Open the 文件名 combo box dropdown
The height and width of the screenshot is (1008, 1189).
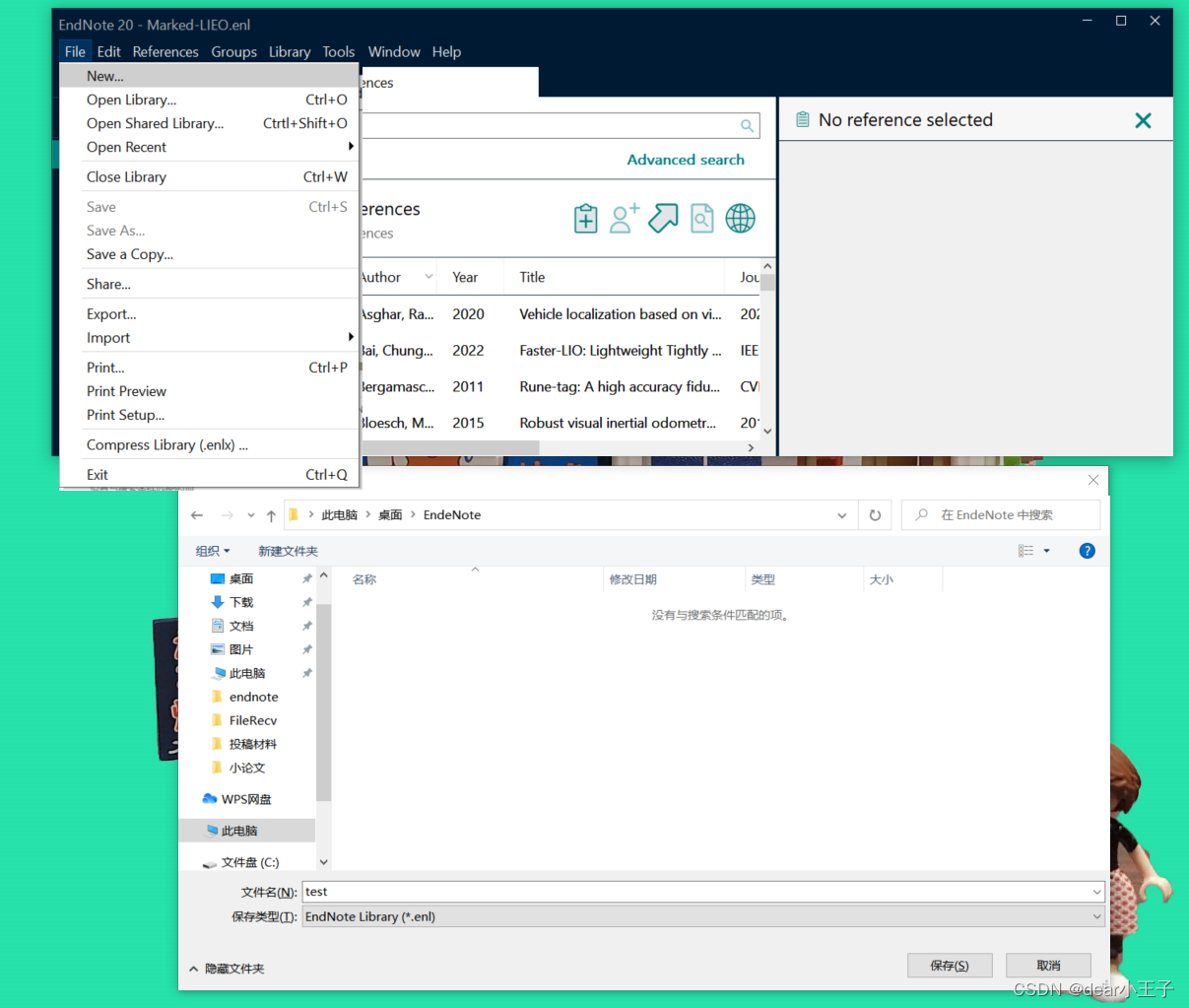1096,892
